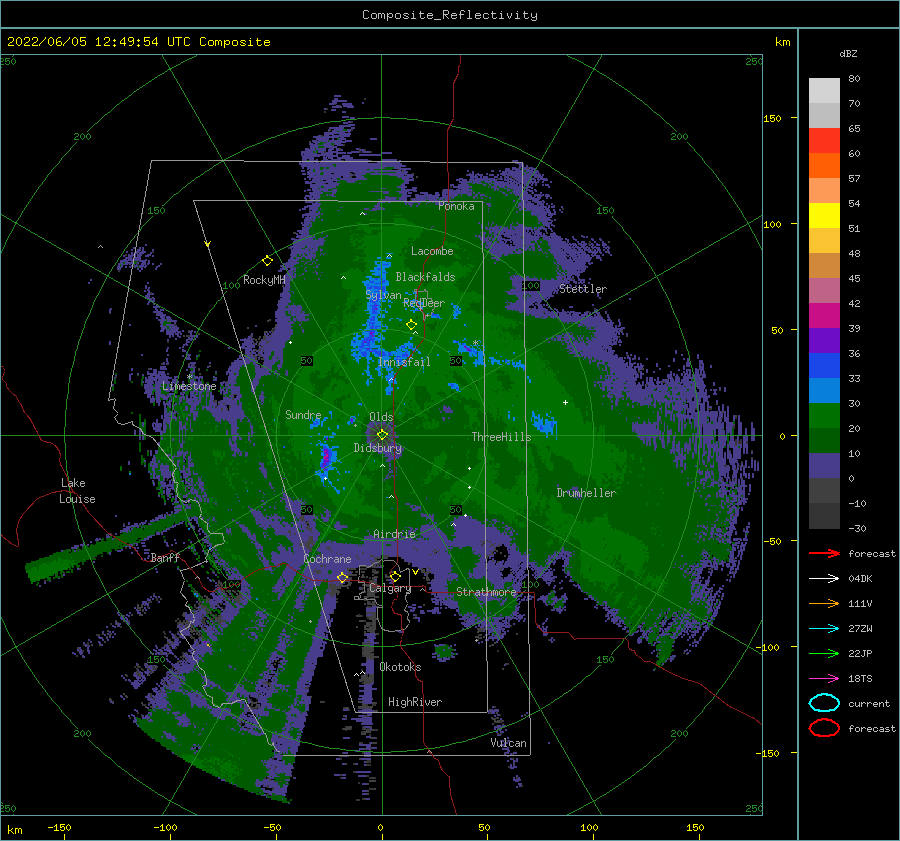Screen dimensions: 900x841
Task: Click the blue echo cell east of ThreeHills
Action: (544, 422)
